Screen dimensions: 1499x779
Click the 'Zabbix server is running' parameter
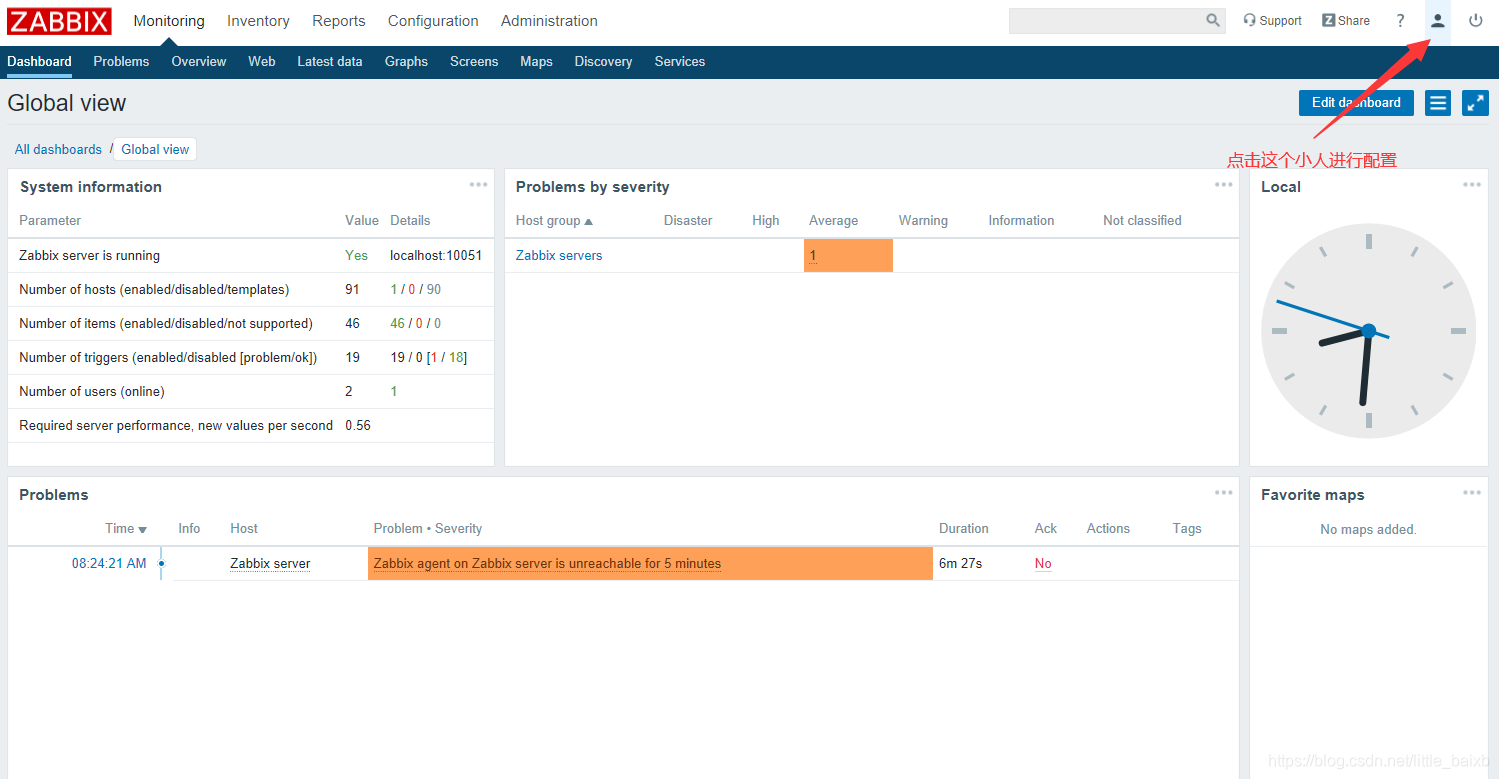pyautogui.click(x=89, y=256)
